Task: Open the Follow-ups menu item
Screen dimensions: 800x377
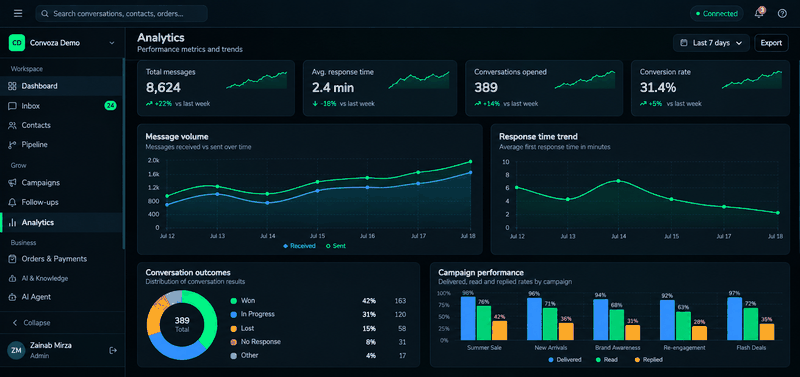Action: [x=61, y=203]
